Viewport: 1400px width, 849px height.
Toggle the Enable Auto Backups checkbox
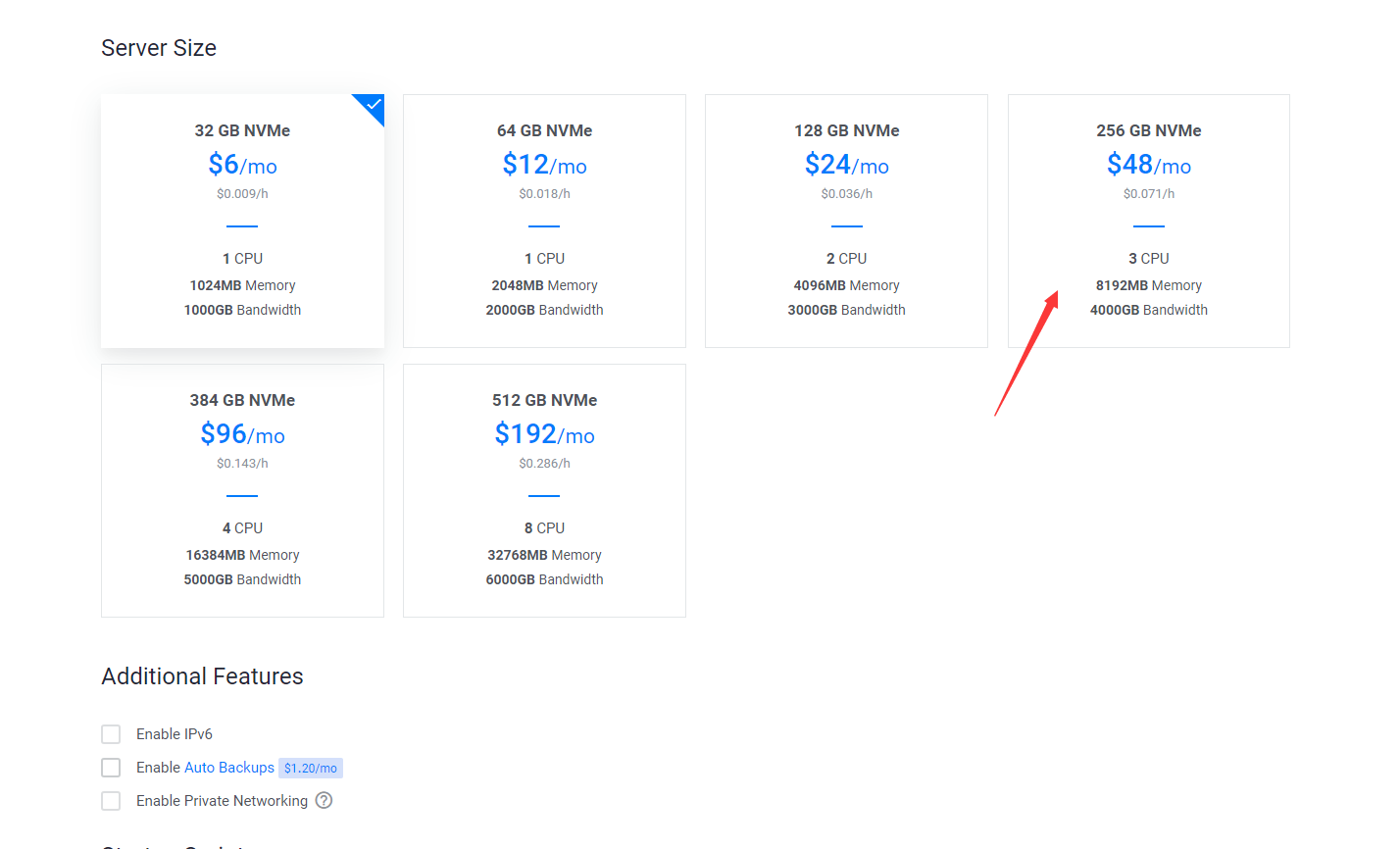(x=111, y=768)
